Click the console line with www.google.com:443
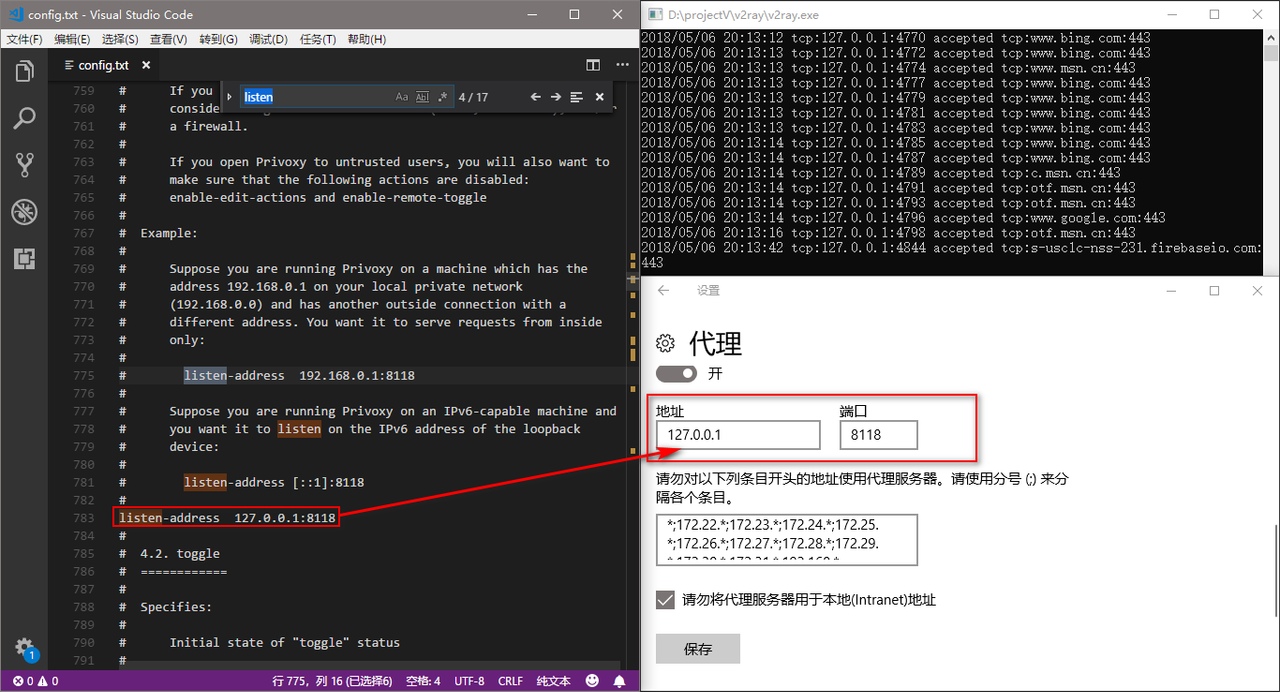 (x=903, y=218)
